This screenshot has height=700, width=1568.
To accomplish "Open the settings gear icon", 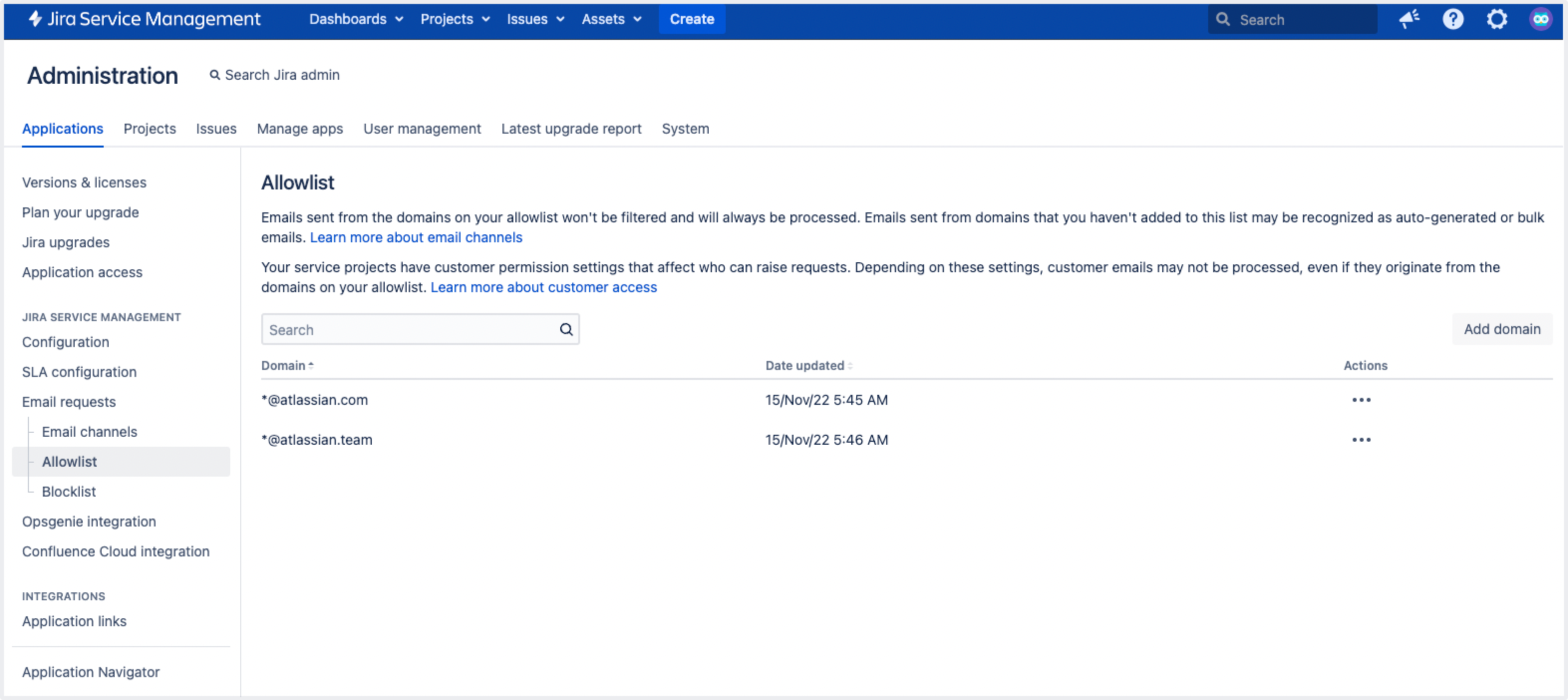I will coord(1497,19).
